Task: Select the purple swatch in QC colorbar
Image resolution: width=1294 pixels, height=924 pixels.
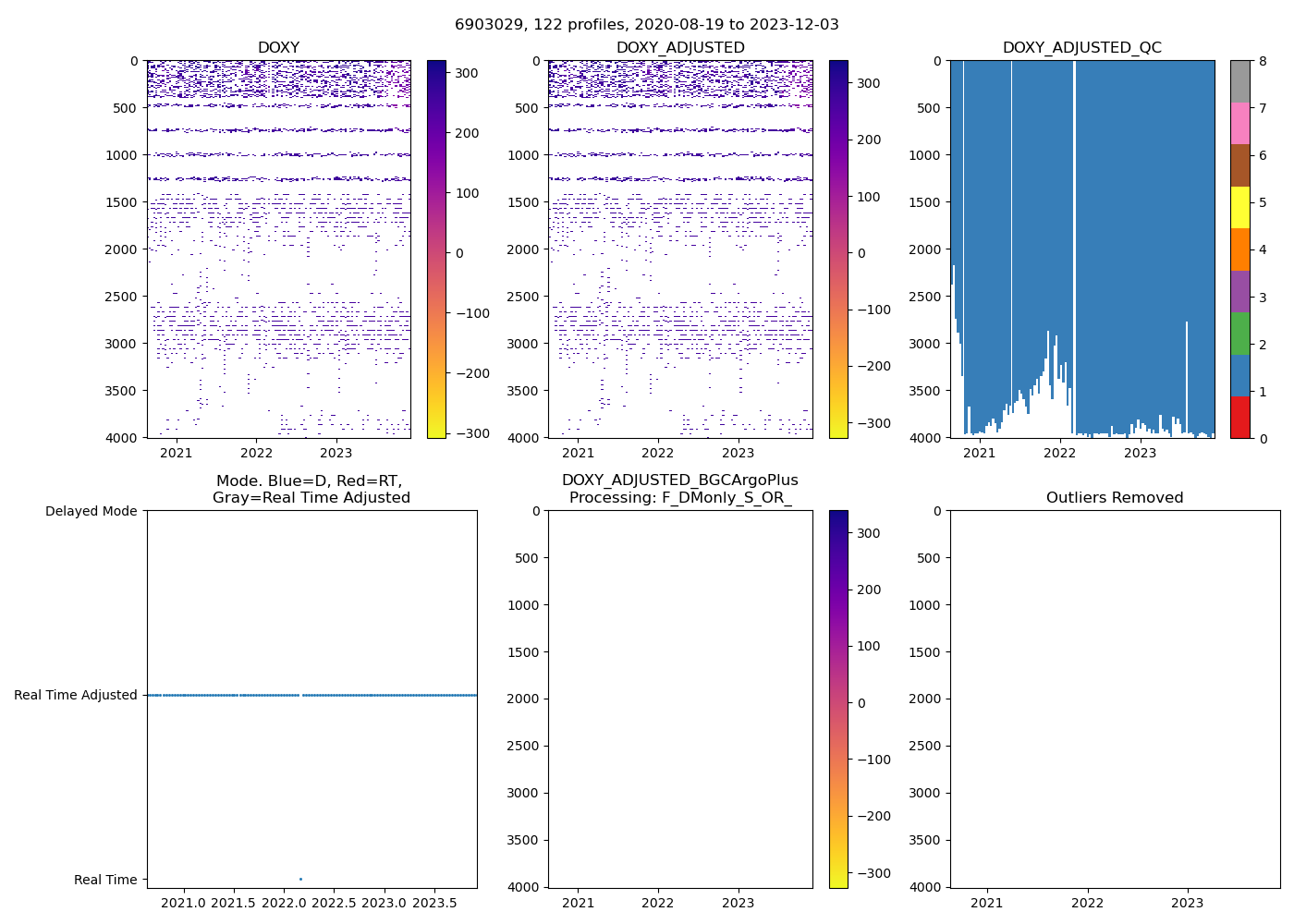Action: click(1239, 291)
